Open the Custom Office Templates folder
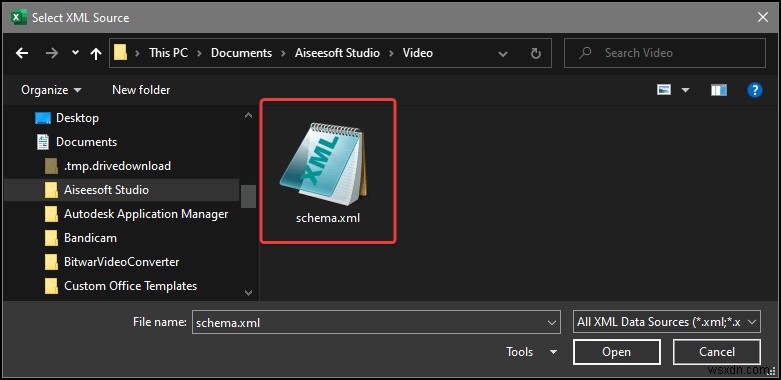This screenshot has height=380, width=781. click(x=130, y=286)
